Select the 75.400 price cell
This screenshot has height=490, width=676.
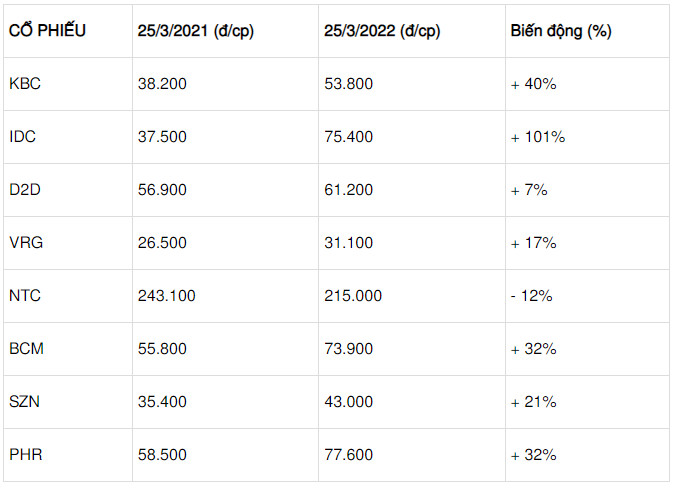(348, 137)
